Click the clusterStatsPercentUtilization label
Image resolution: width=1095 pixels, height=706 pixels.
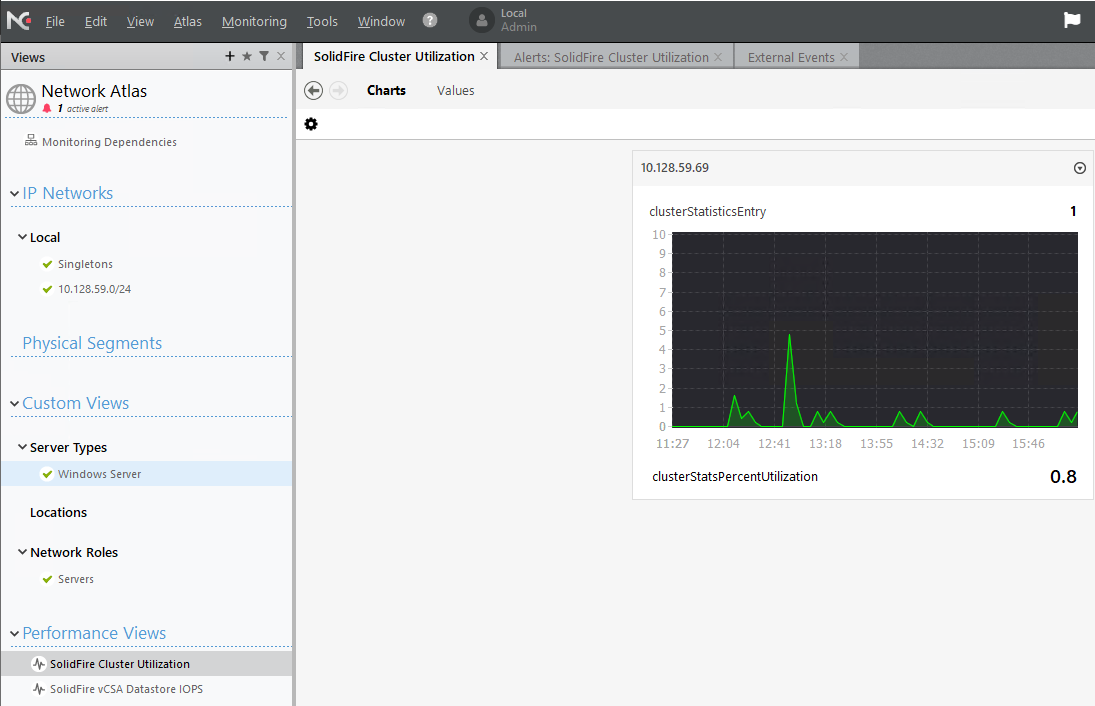click(735, 476)
